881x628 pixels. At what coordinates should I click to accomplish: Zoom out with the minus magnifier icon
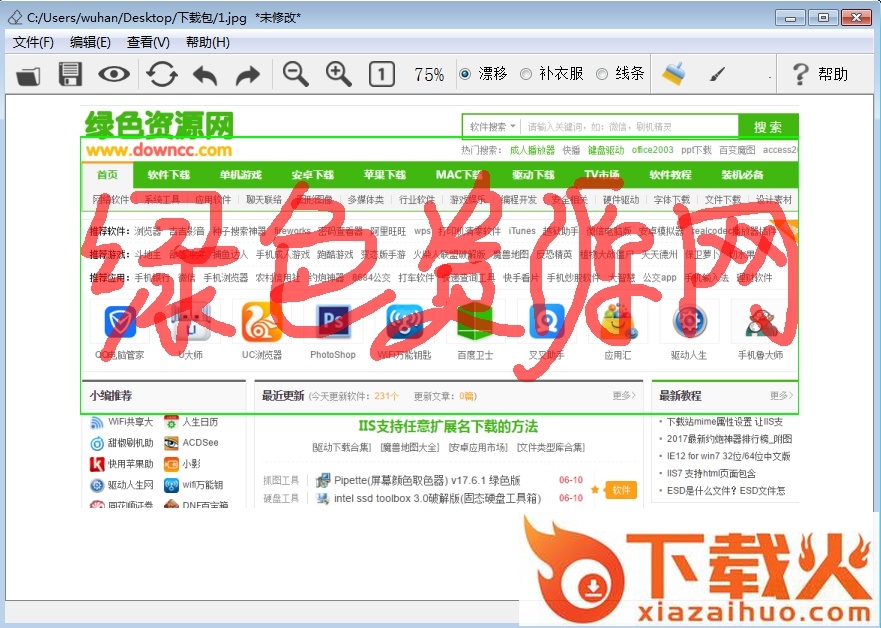coord(296,74)
